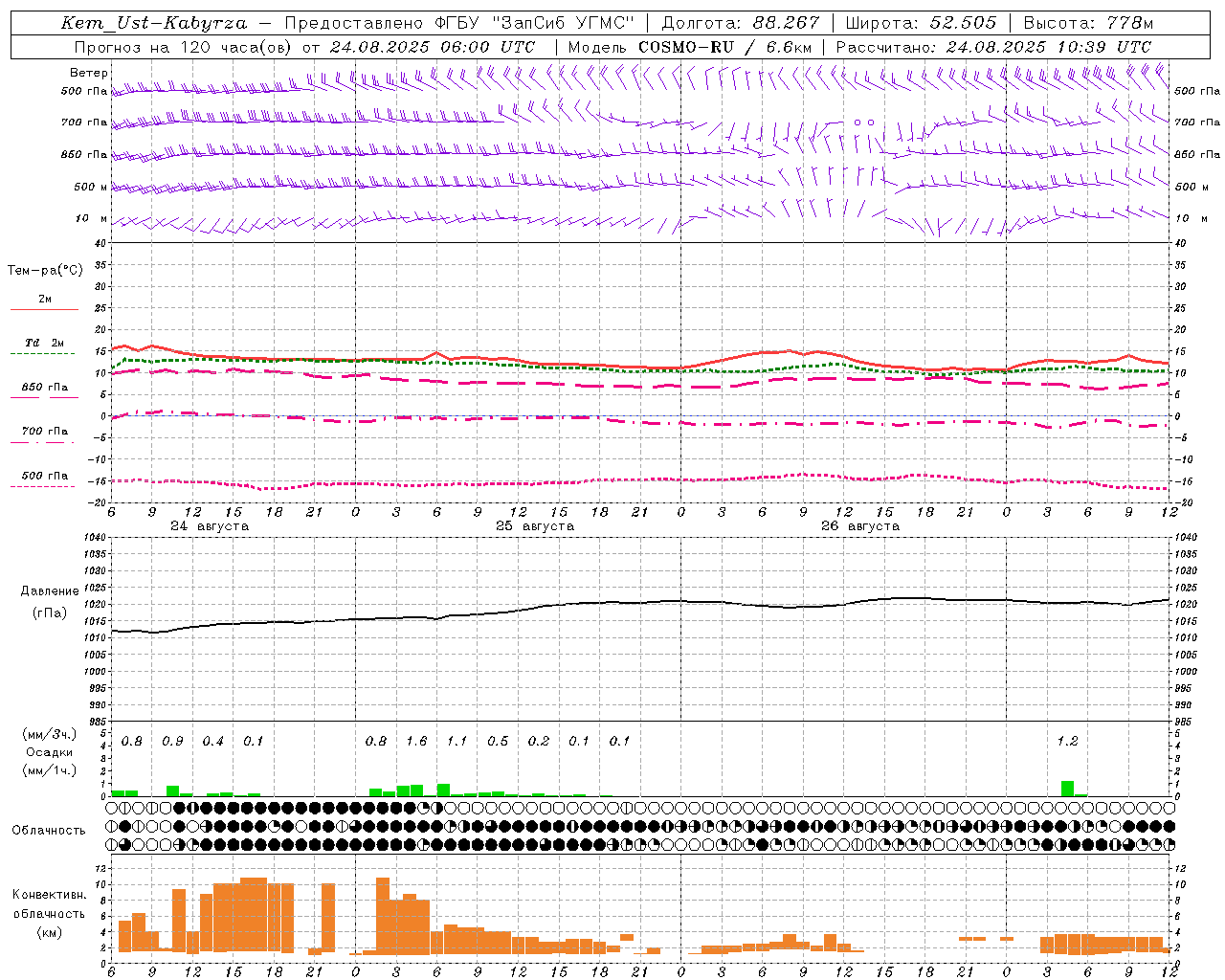Image resolution: width=1225 pixels, height=980 pixels.
Task: Click the 1.1 precipitation amount
Action: pyautogui.click(x=457, y=742)
